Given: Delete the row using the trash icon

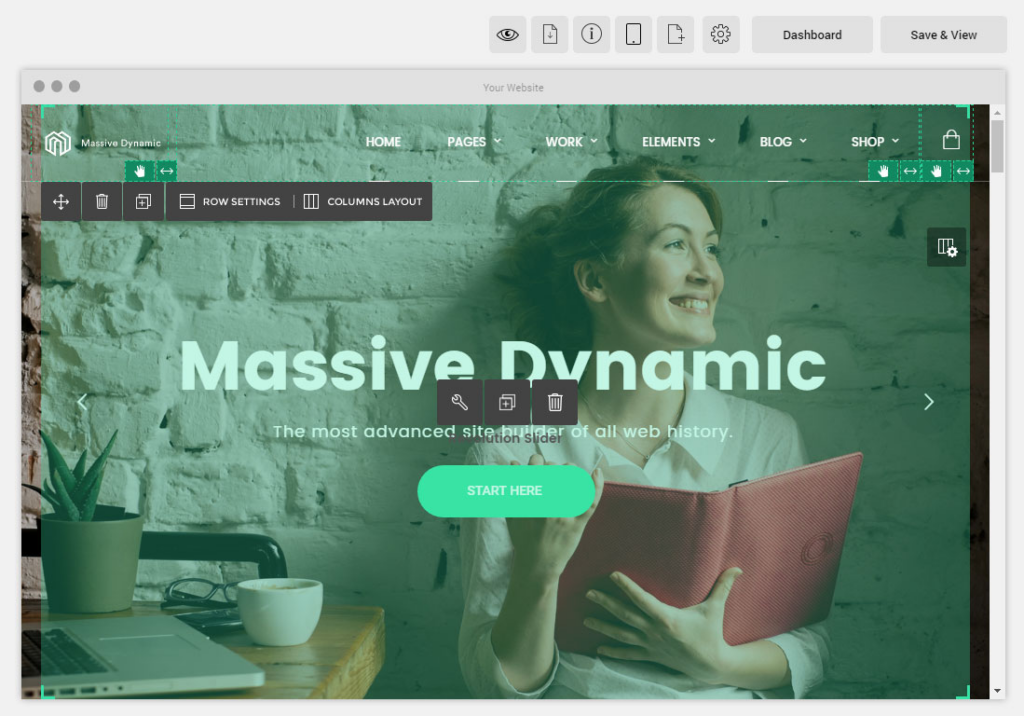Looking at the screenshot, I should 101,201.
